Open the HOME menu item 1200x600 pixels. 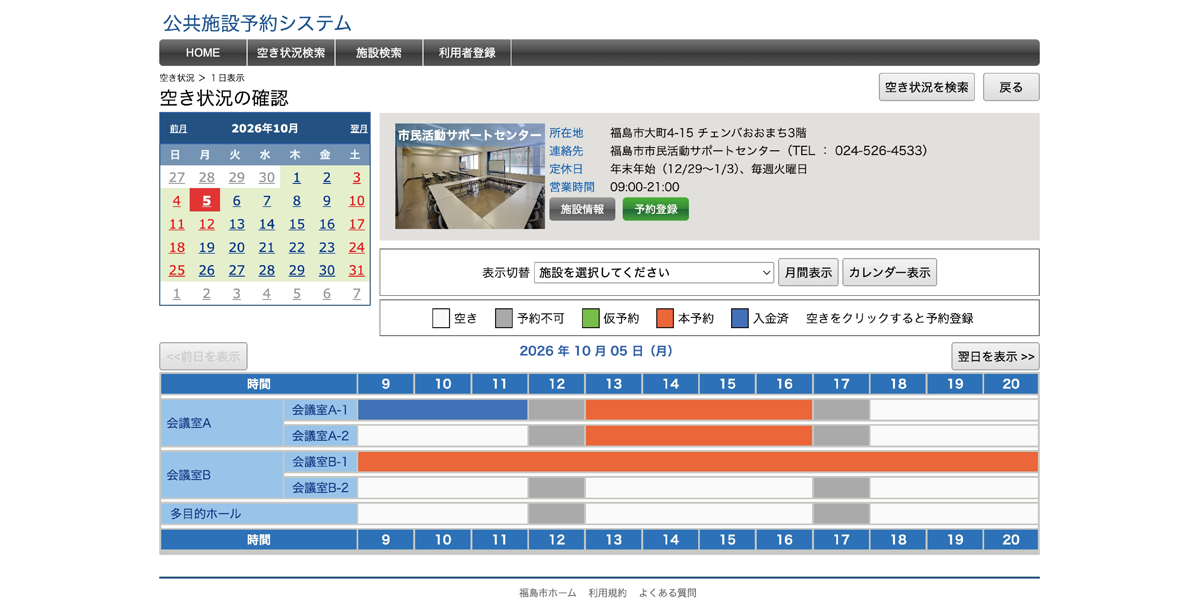203,53
